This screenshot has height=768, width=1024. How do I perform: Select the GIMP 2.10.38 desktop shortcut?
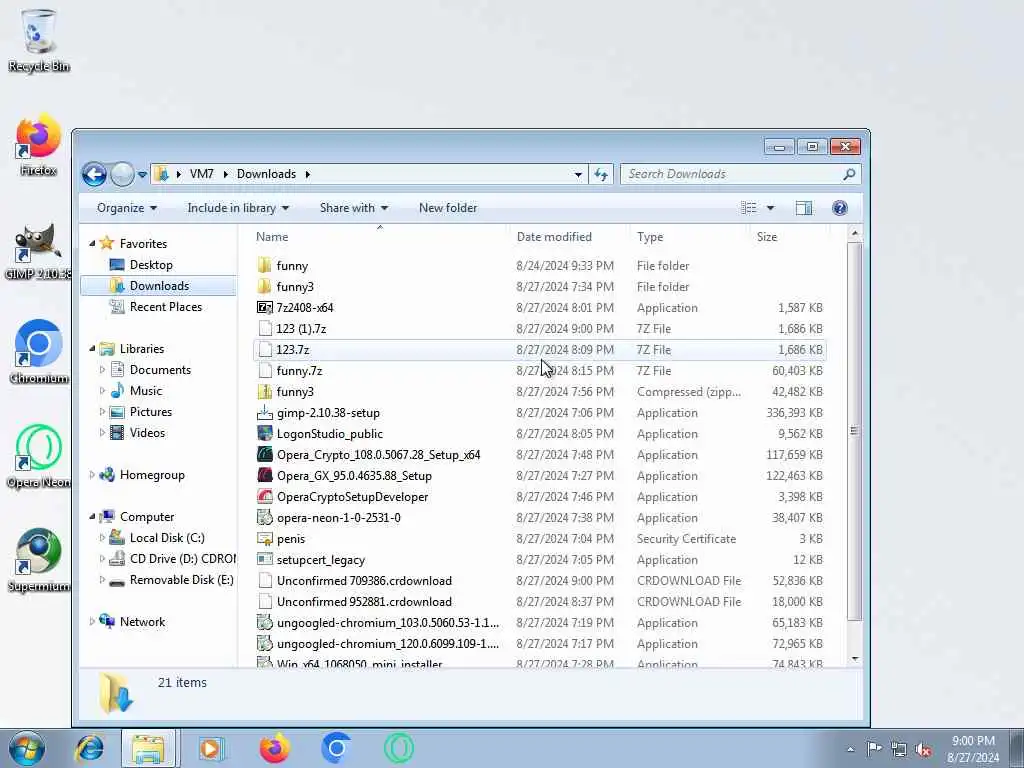tap(38, 251)
